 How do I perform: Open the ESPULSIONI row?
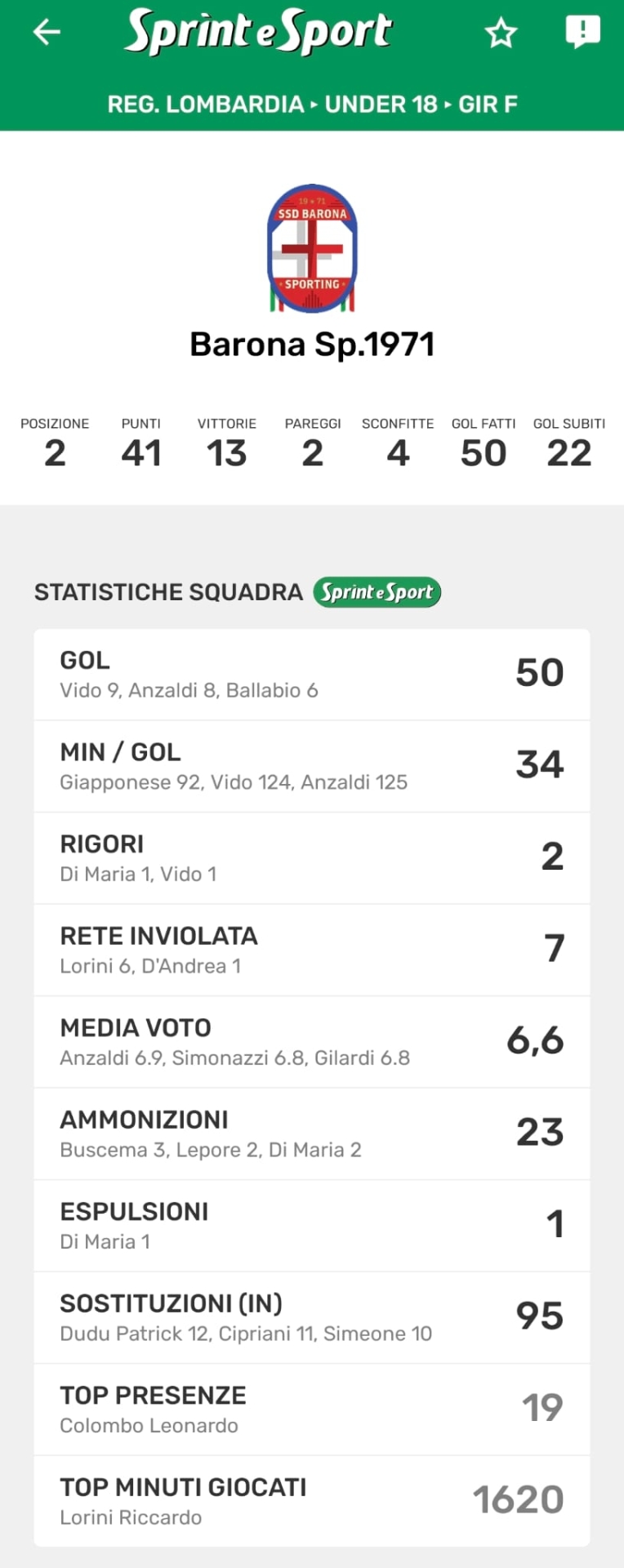(x=311, y=1226)
